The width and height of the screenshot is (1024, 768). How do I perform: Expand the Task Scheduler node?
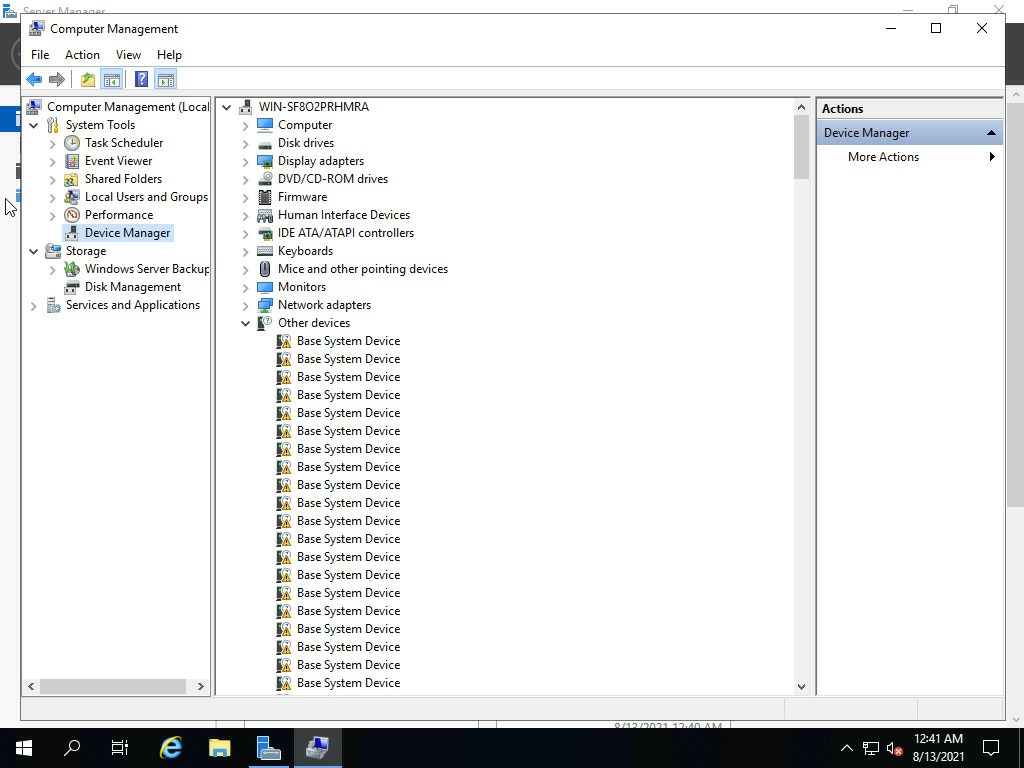point(53,143)
